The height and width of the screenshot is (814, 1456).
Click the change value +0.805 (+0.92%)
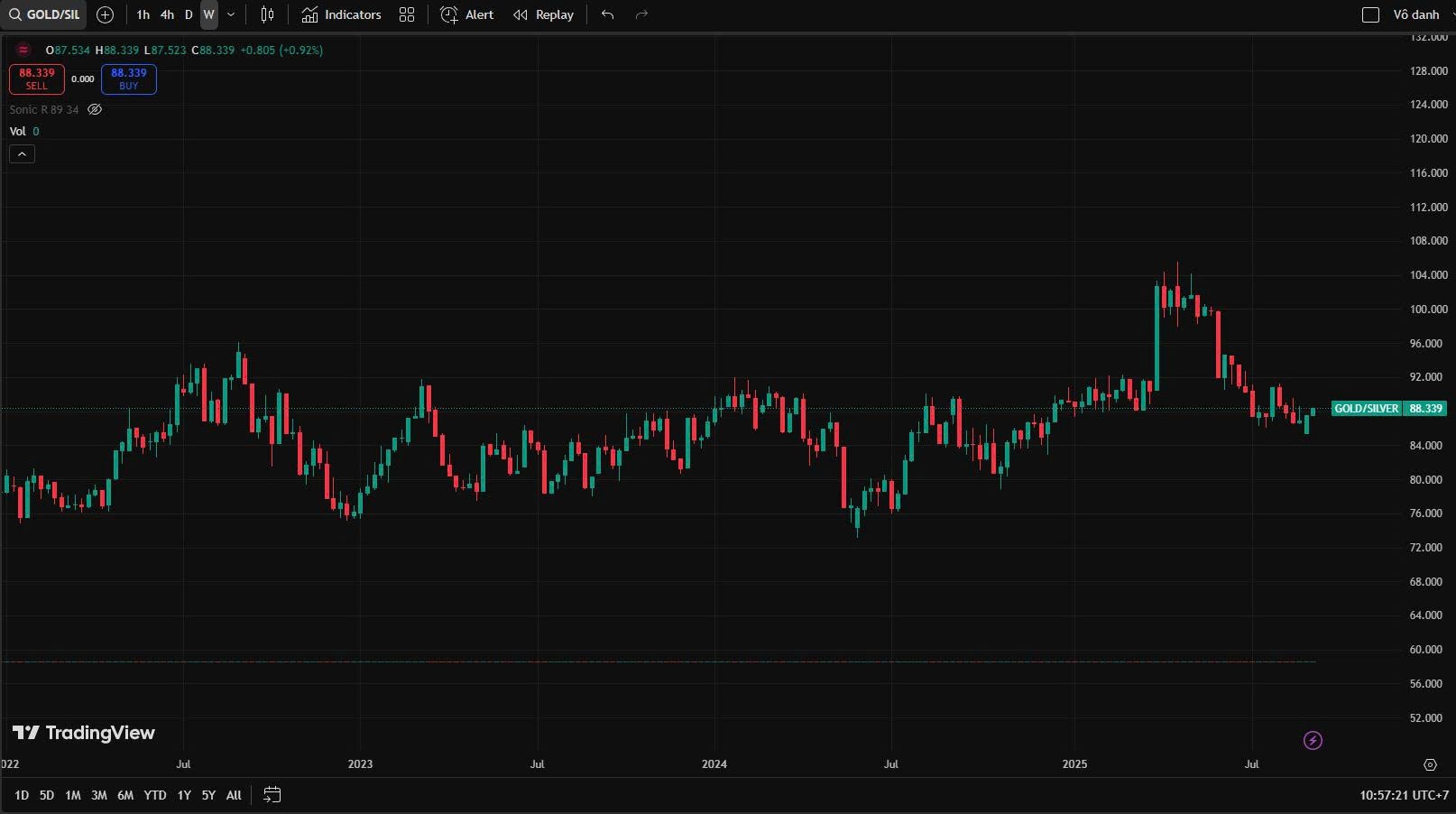pyautogui.click(x=281, y=50)
